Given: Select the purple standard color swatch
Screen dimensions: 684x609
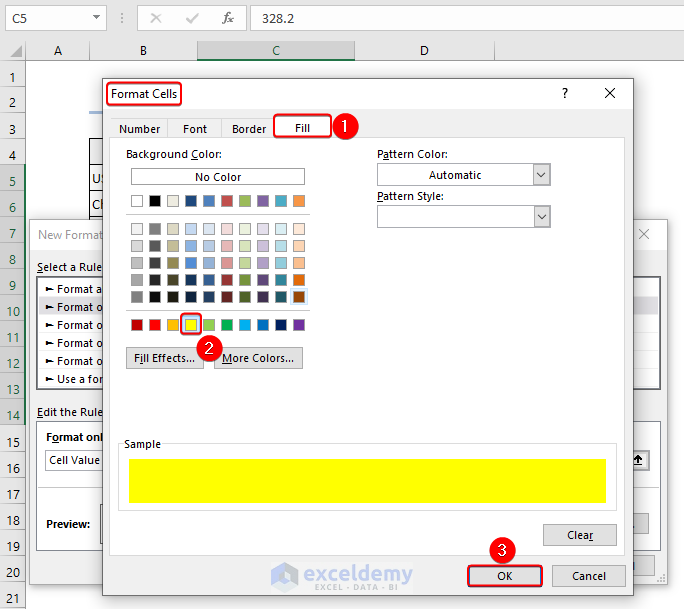Looking at the screenshot, I should pyautogui.click(x=299, y=325).
